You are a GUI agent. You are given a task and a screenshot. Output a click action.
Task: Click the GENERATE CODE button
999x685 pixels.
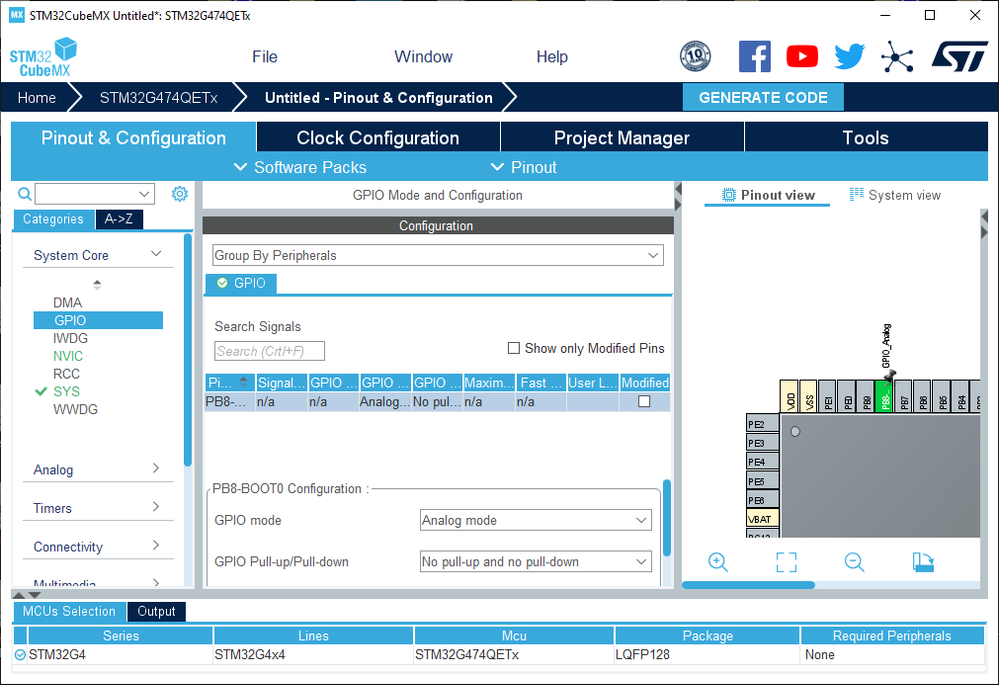pos(763,97)
